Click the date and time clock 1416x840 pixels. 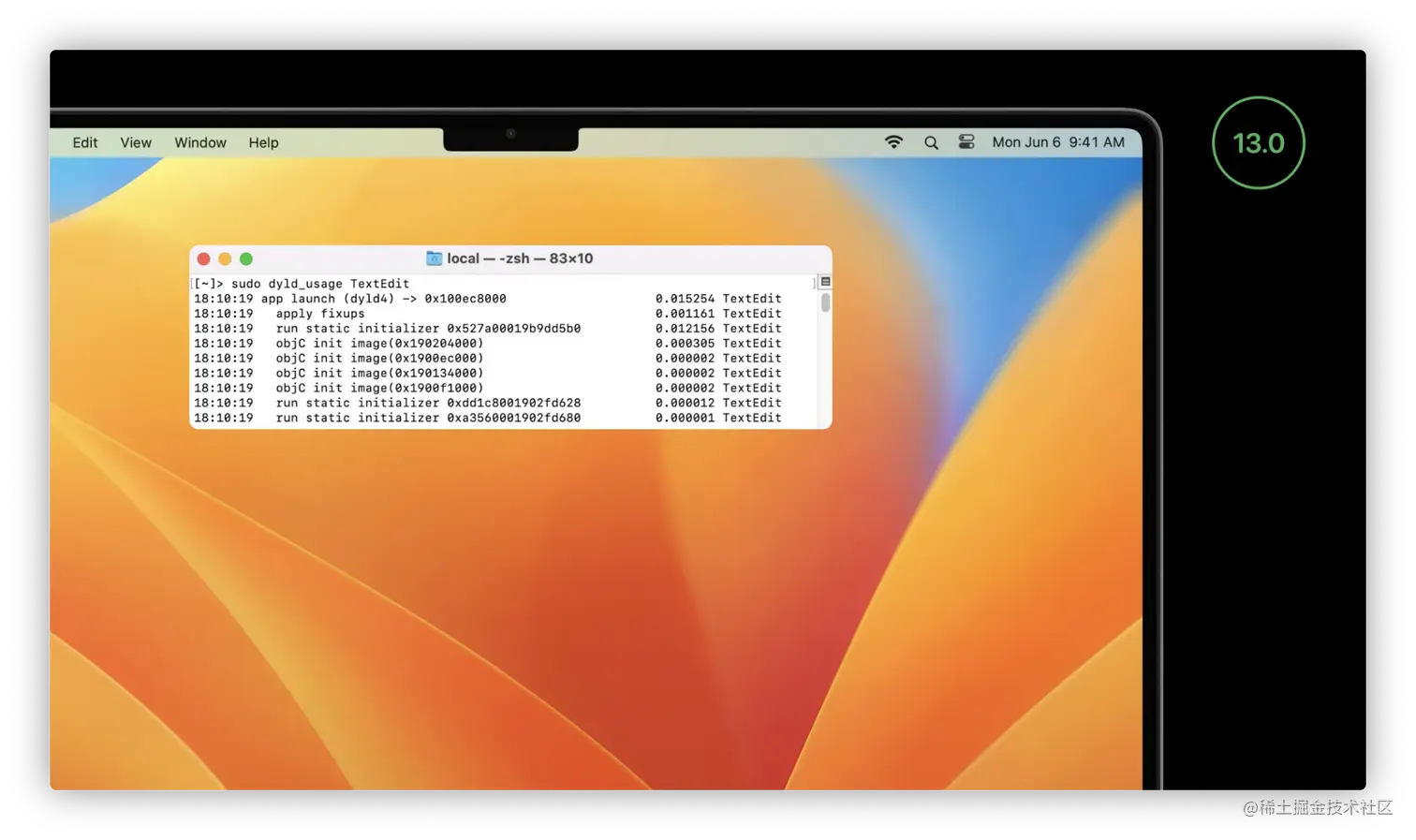click(x=1058, y=142)
